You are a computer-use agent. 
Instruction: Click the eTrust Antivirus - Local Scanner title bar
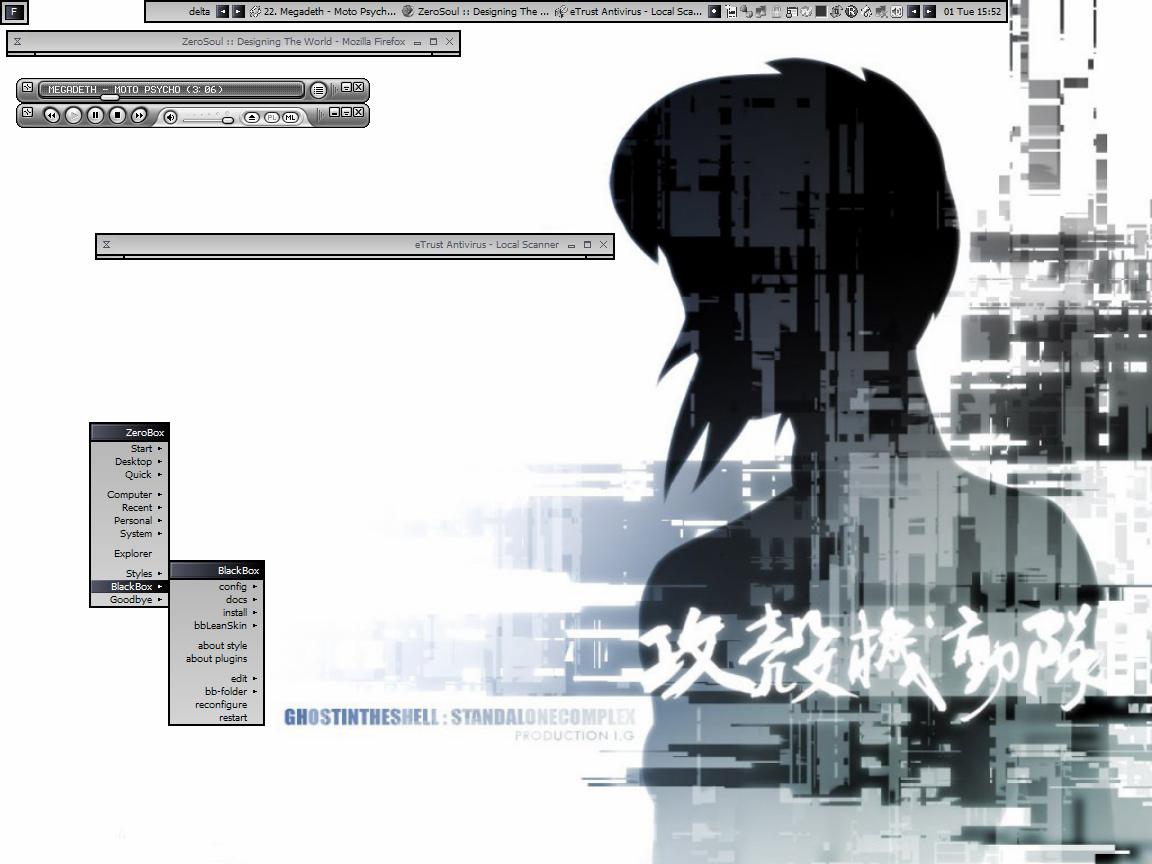355,245
